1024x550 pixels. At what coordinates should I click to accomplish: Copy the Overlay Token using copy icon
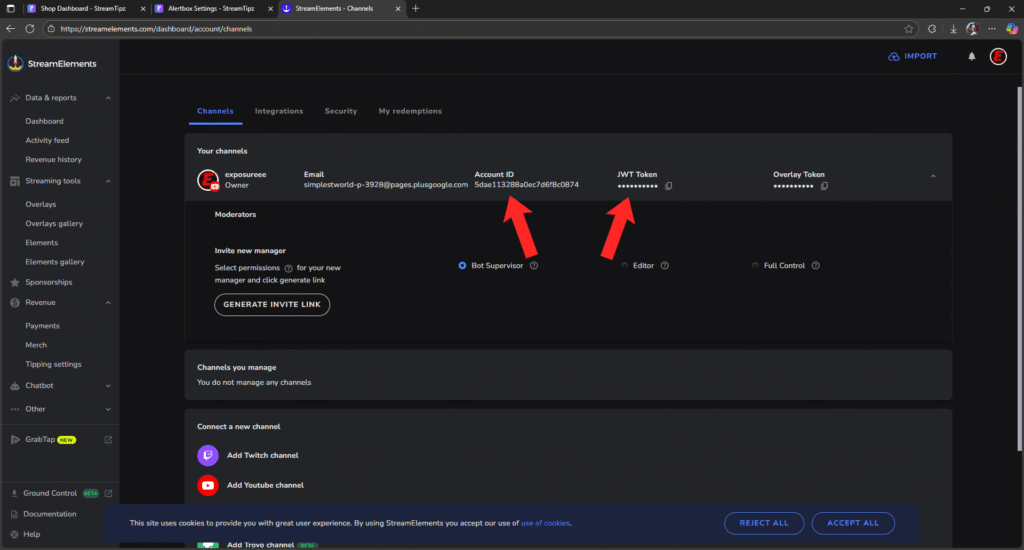(825, 186)
